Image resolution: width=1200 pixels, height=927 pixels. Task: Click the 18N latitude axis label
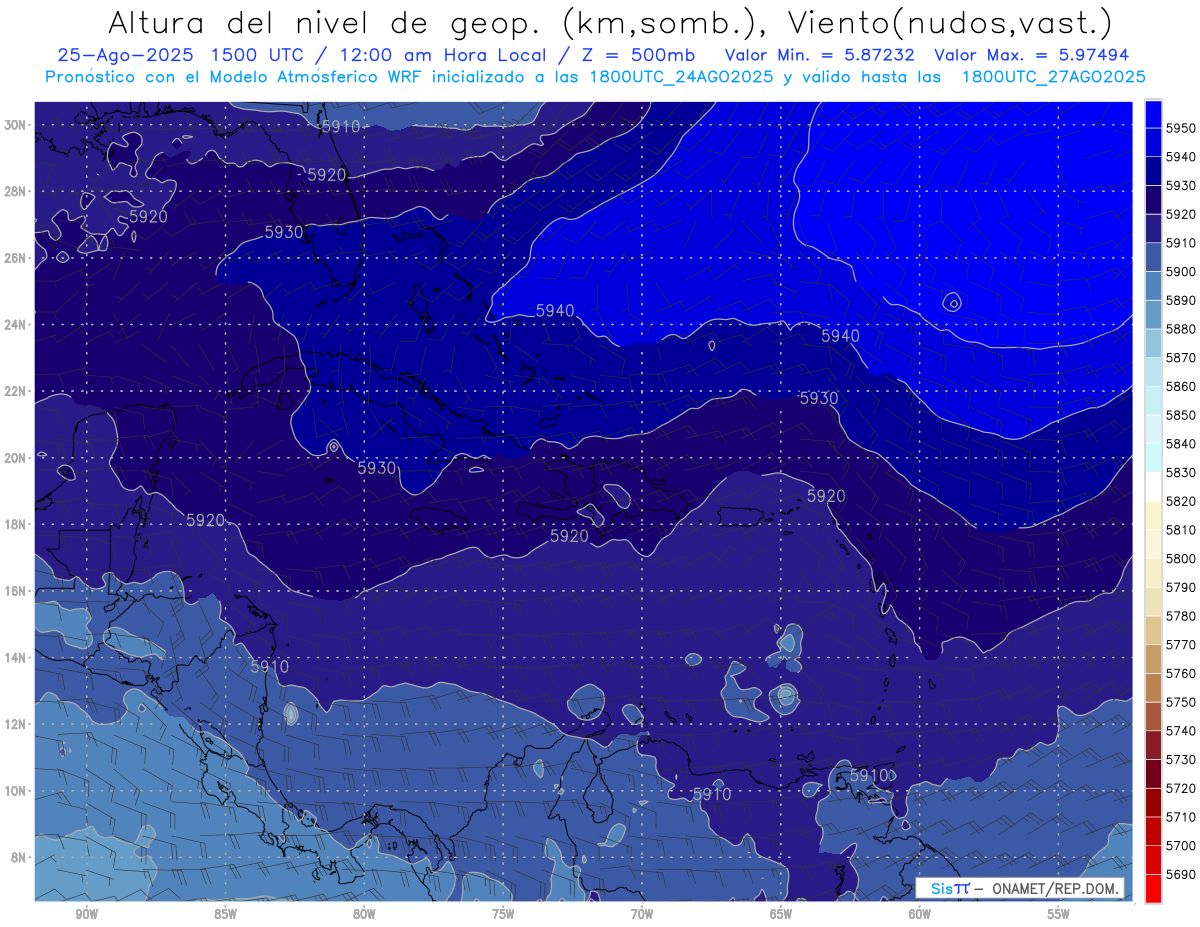click(17, 524)
